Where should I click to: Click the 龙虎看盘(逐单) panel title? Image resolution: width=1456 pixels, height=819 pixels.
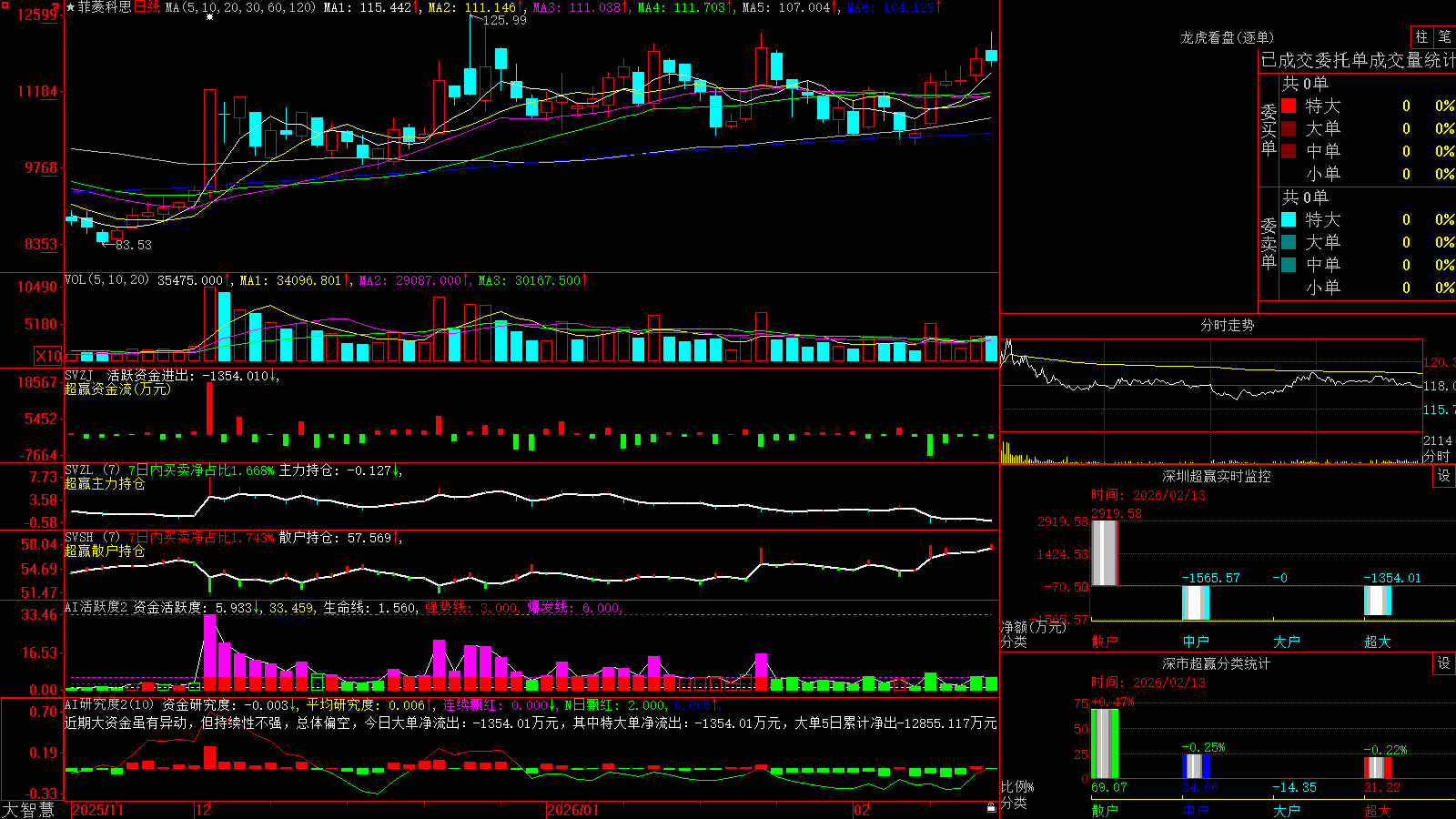coord(1227,37)
